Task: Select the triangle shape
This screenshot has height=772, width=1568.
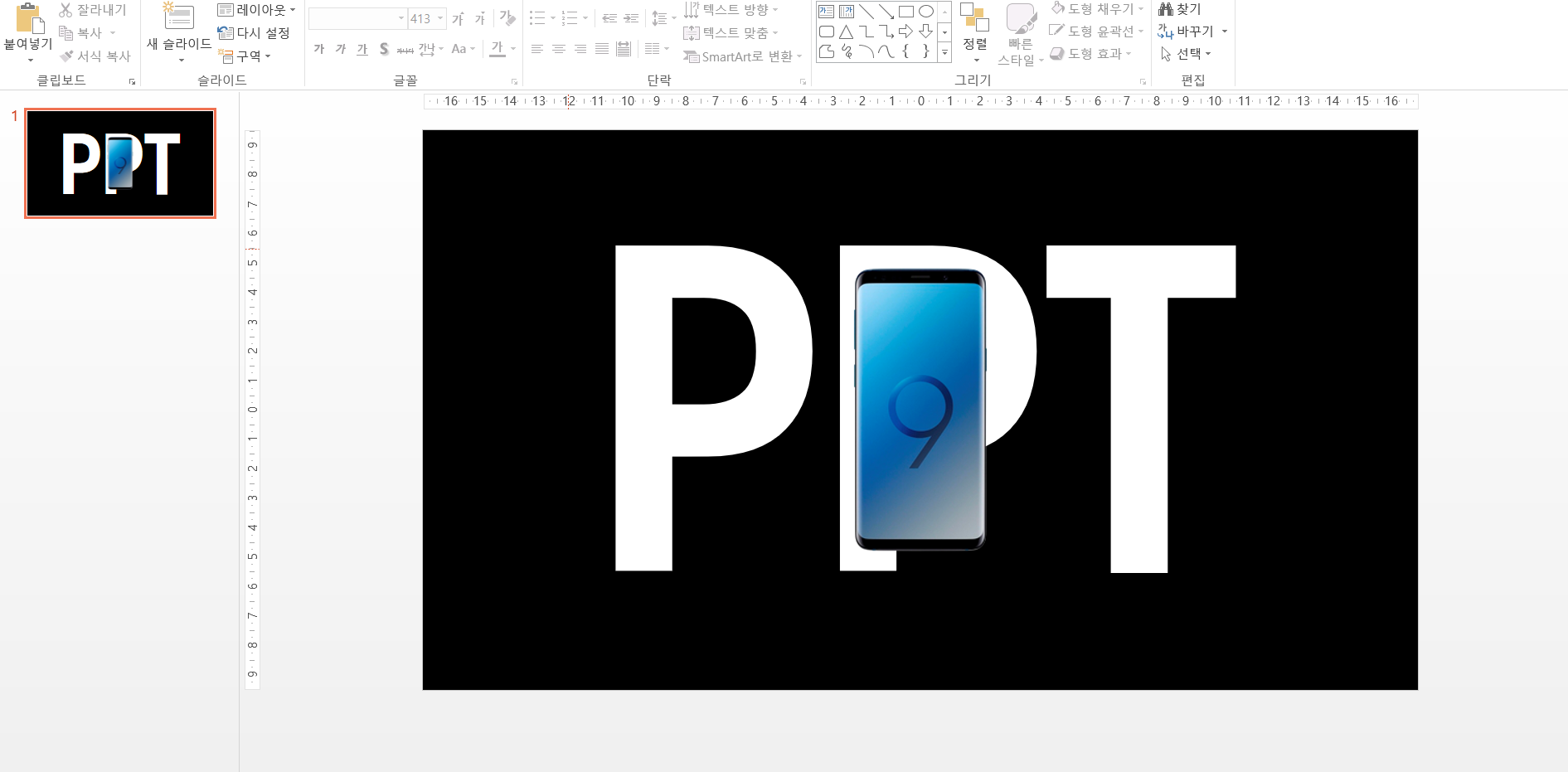Action: pyautogui.click(x=847, y=32)
